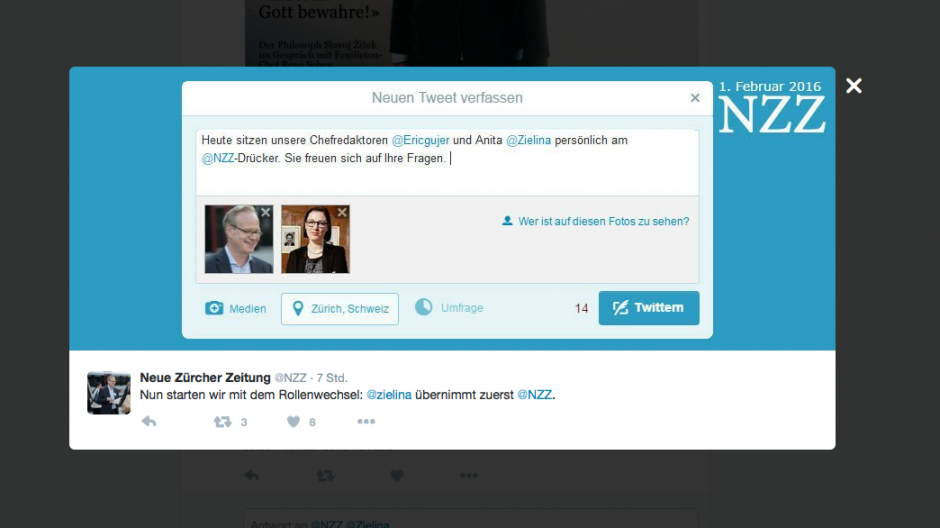Screen dimensions: 940x528
Task: Click into the tweet text field
Action: [447, 162]
